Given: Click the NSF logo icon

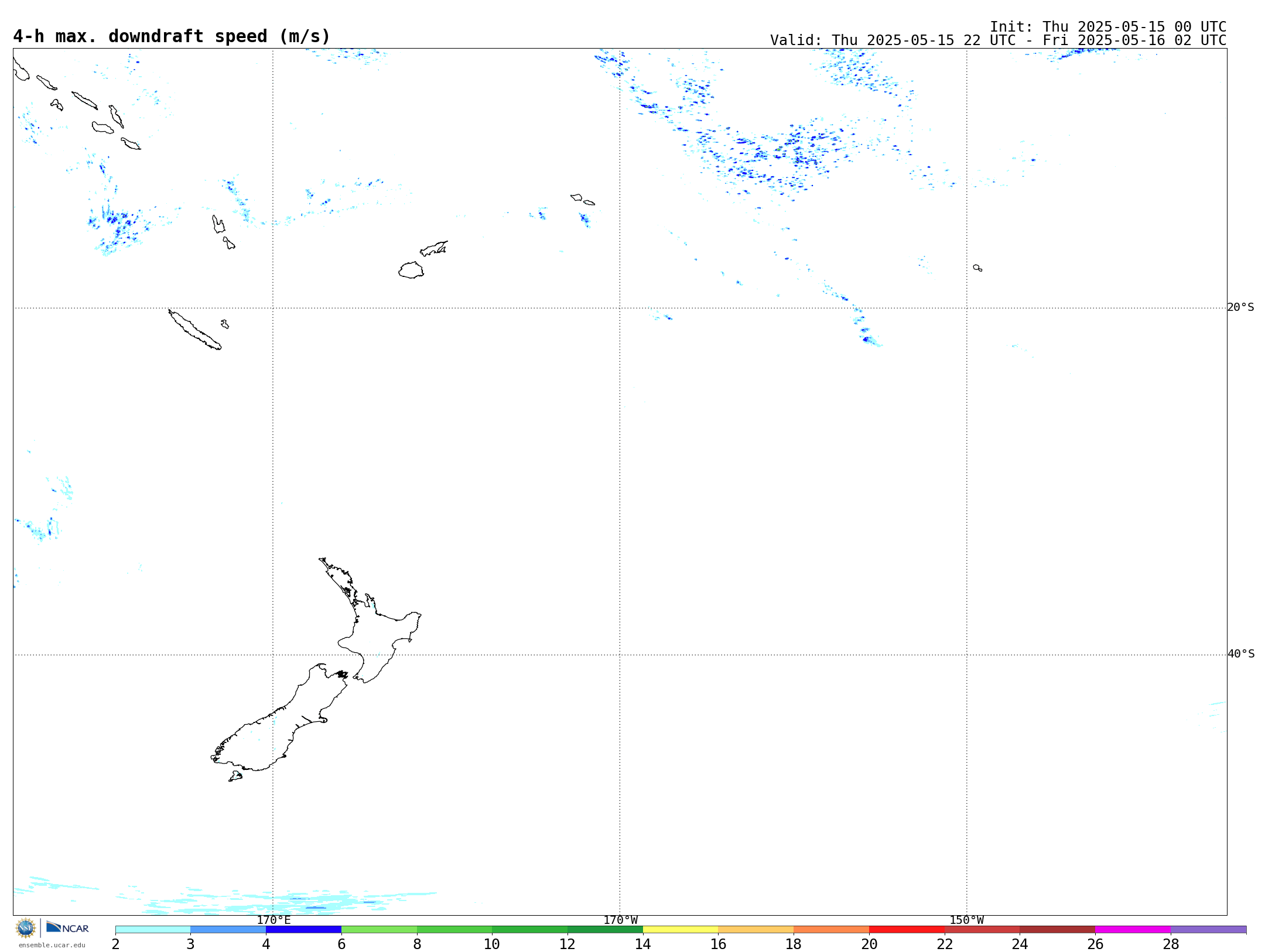Looking at the screenshot, I should (x=26, y=928).
